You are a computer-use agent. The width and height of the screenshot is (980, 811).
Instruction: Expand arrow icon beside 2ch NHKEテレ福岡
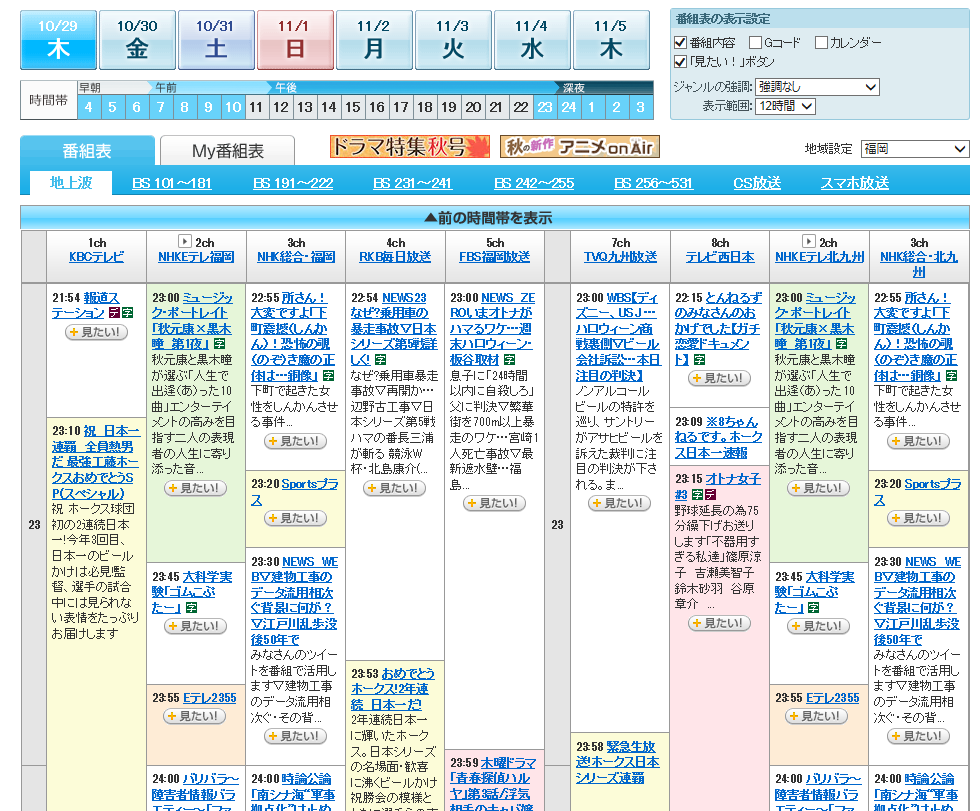point(184,241)
